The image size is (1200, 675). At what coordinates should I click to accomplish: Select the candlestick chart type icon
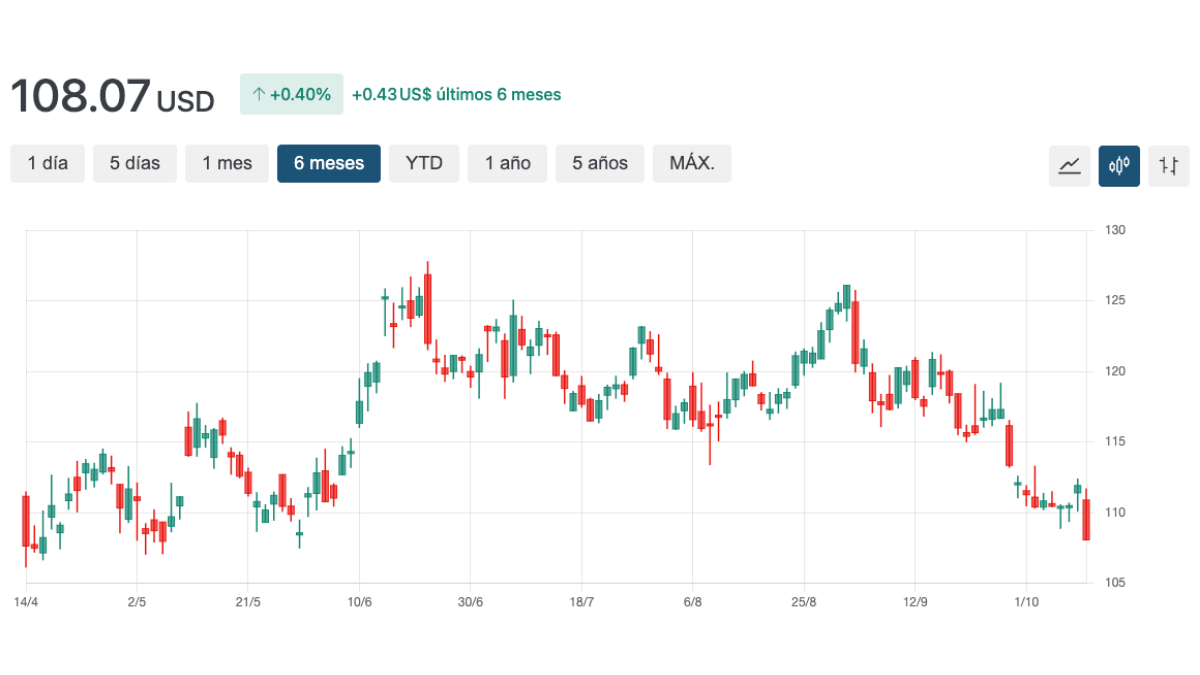pos(1119,165)
